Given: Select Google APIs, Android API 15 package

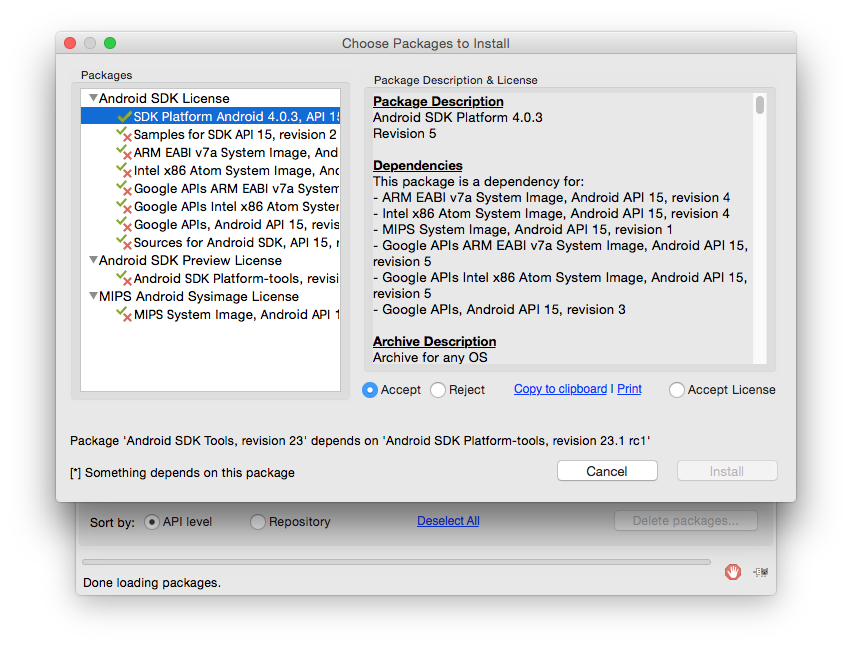Looking at the screenshot, I should [236, 225].
